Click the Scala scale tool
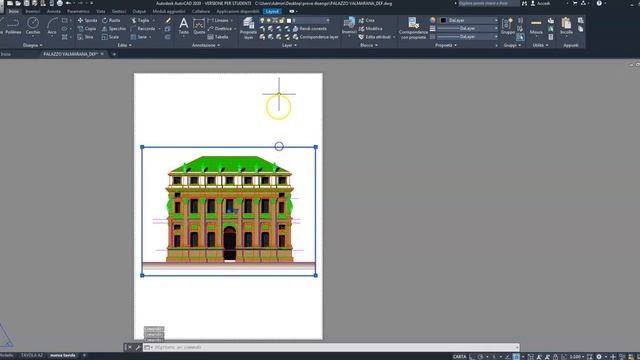The width and height of the screenshot is (640, 360). pyautogui.click(x=110, y=37)
